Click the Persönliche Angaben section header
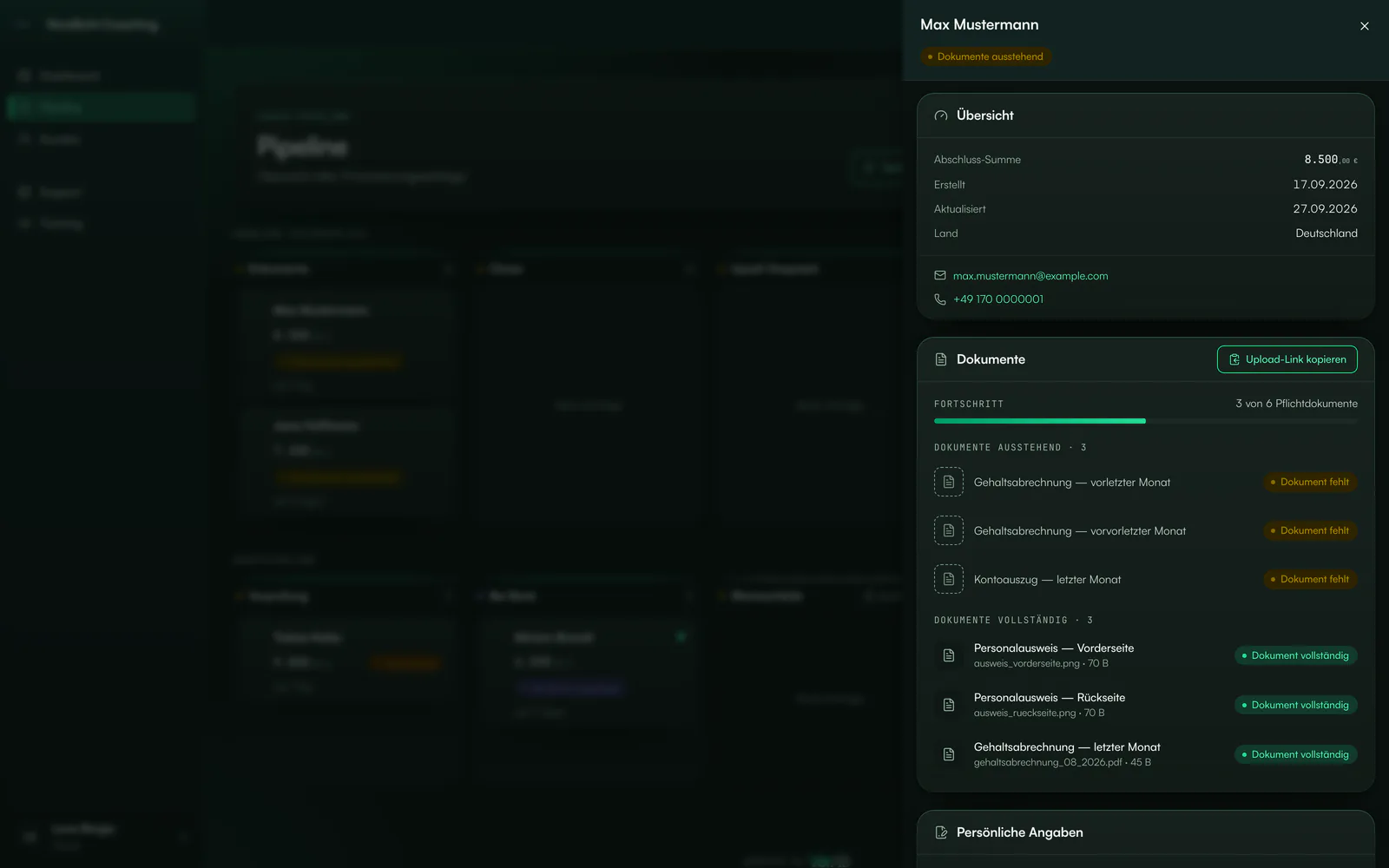The height and width of the screenshot is (868, 1389). click(1146, 832)
